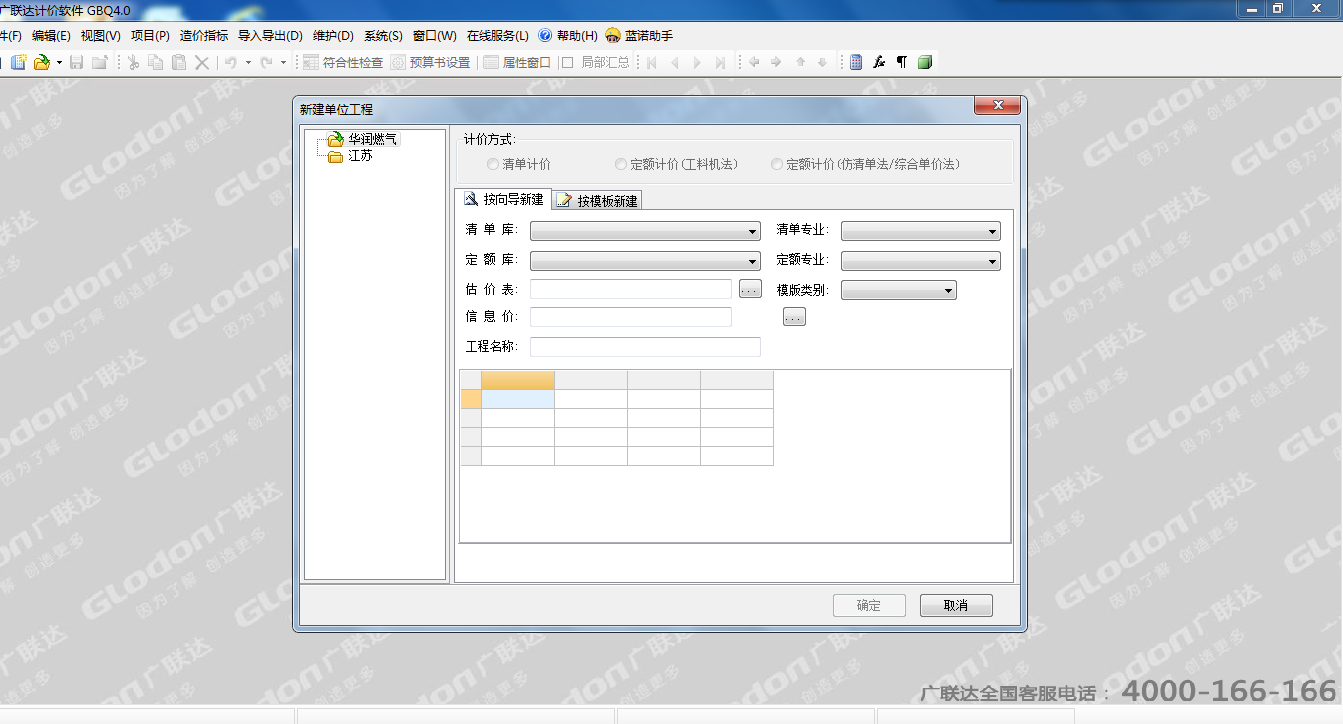Click the move down arrow icon
The image size is (1343, 724).
click(822, 62)
